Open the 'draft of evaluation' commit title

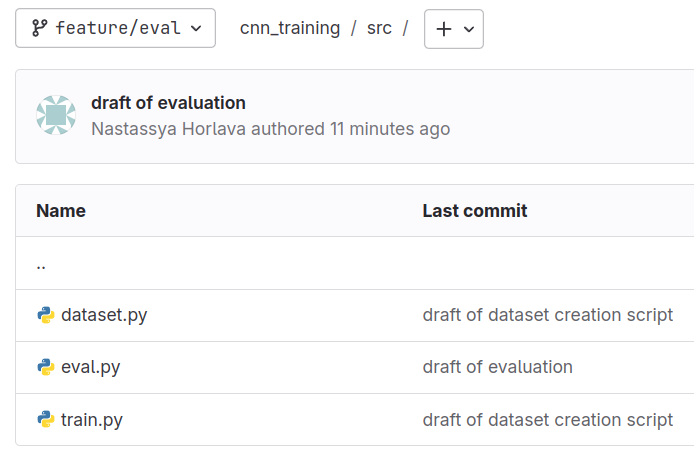[168, 102]
